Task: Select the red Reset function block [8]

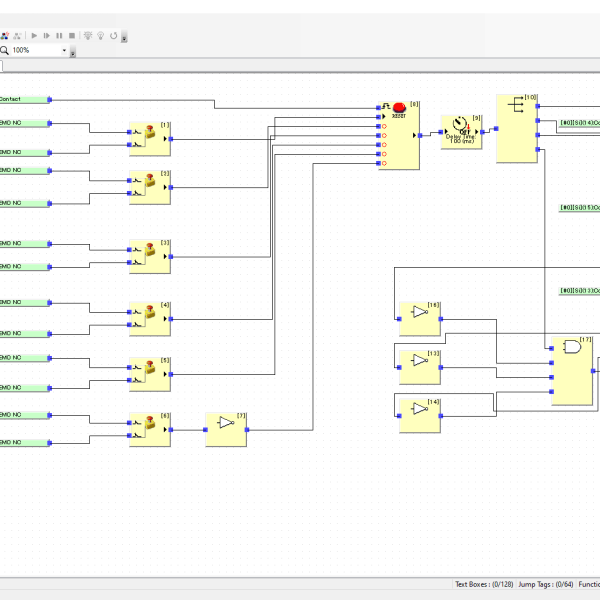Action: pos(399,135)
